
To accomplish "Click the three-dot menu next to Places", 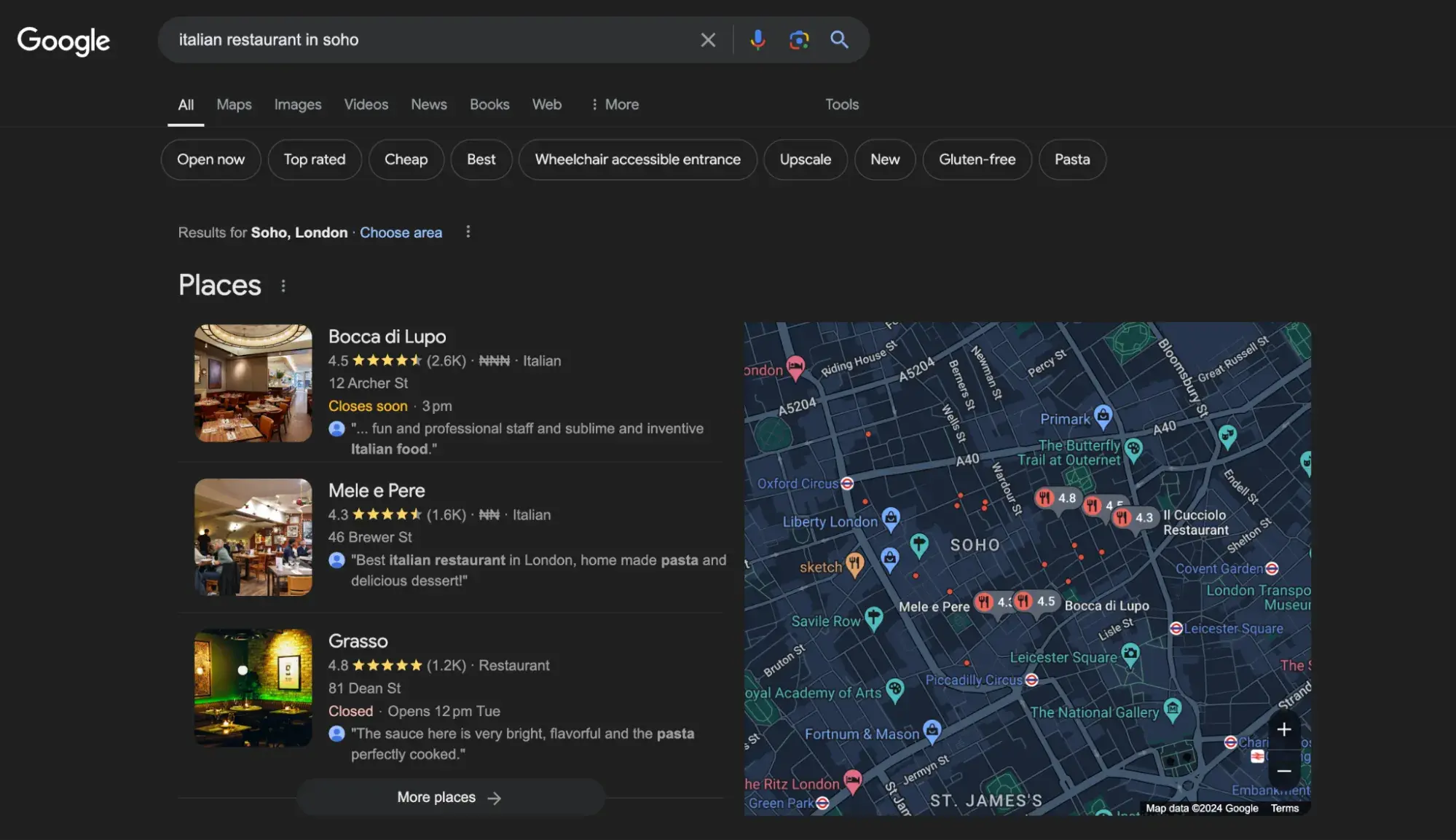I will [x=283, y=285].
